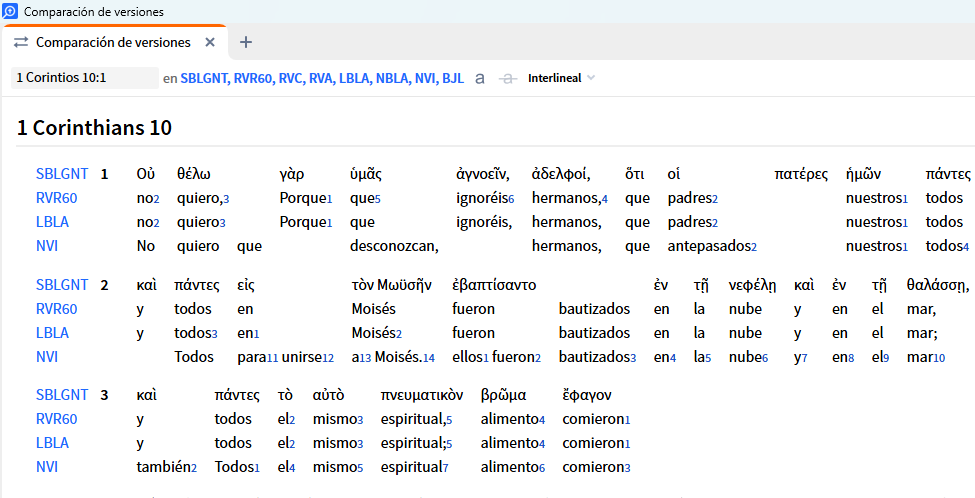The image size is (975, 498).
Task: Click Greek word ἡμῶν in verse 1
Action: (863, 174)
